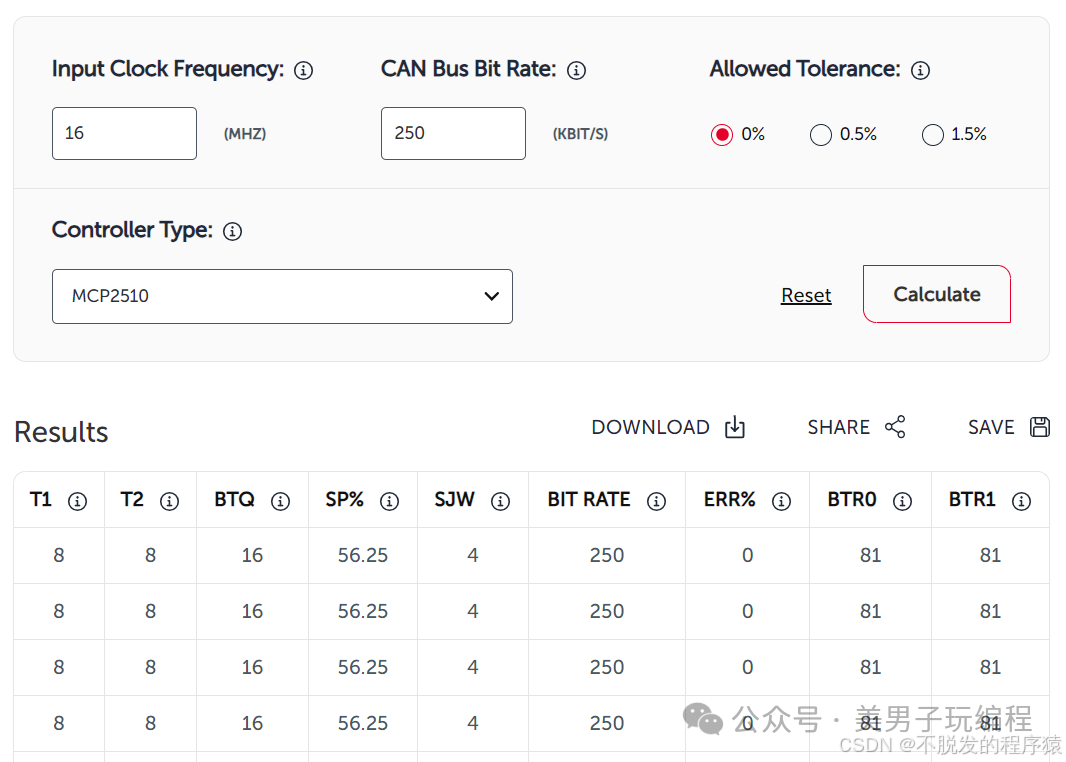This screenshot has width=1066, height=762.
Task: Click the SHARE text label
Action: tap(838, 427)
